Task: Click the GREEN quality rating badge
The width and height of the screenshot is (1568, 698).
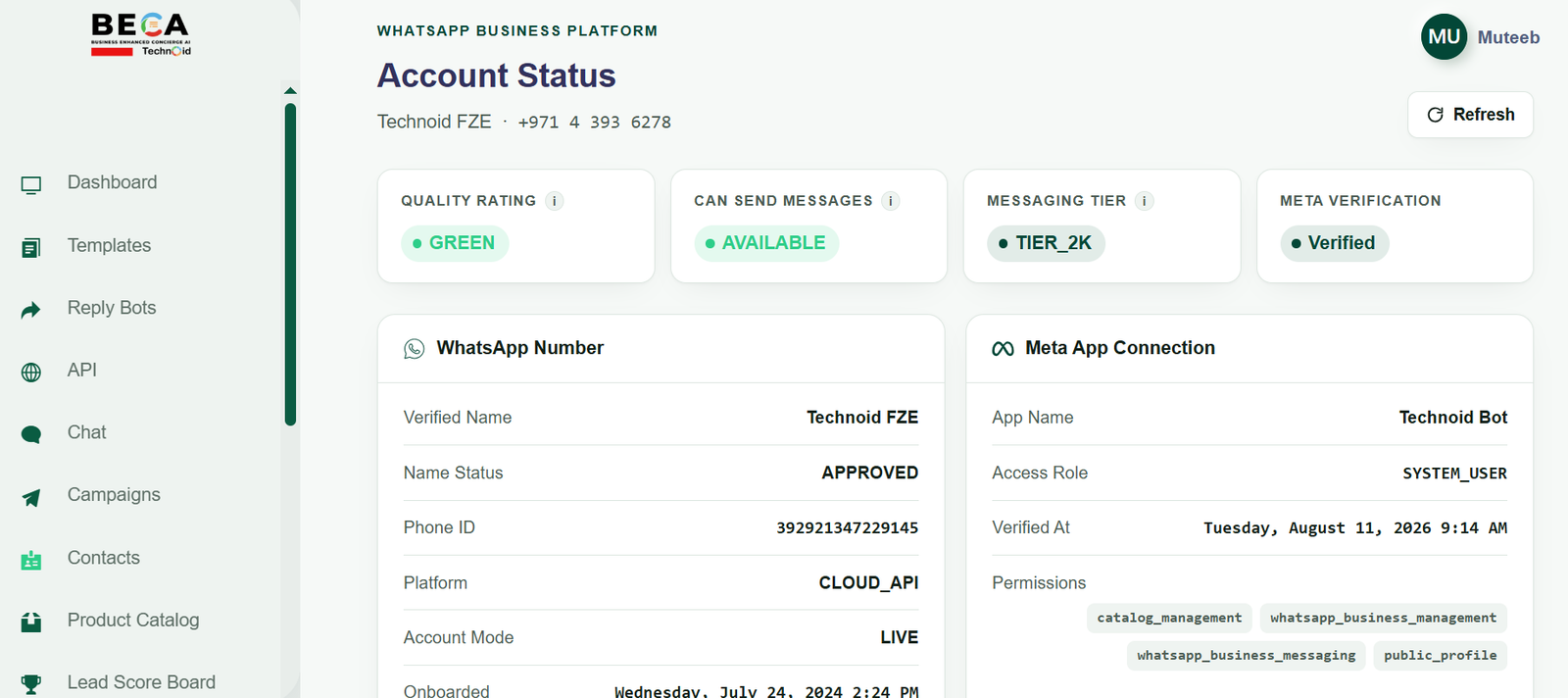Action: click(455, 243)
